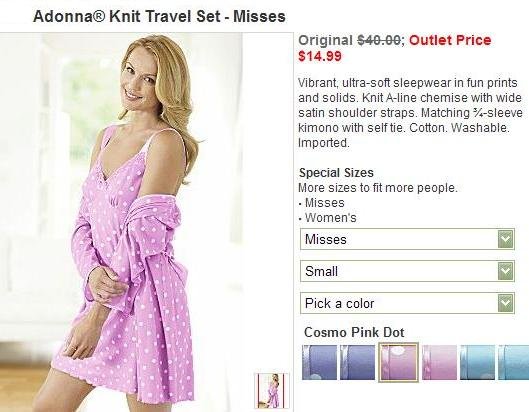529x412 pixels.
Task: Select the fifth blue dot swatch
Action: click(x=477, y=362)
